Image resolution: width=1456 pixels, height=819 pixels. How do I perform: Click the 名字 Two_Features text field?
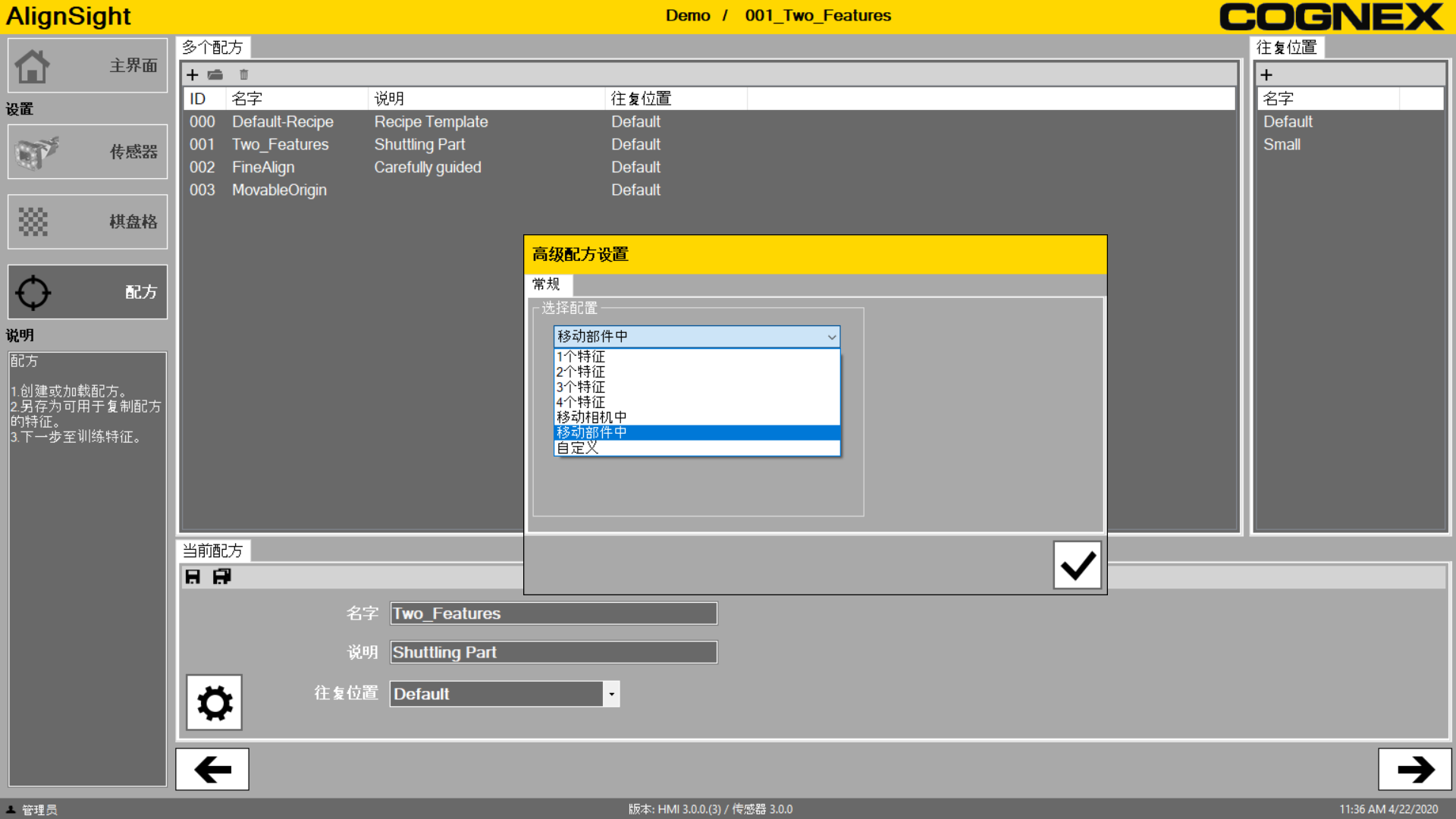(x=553, y=613)
